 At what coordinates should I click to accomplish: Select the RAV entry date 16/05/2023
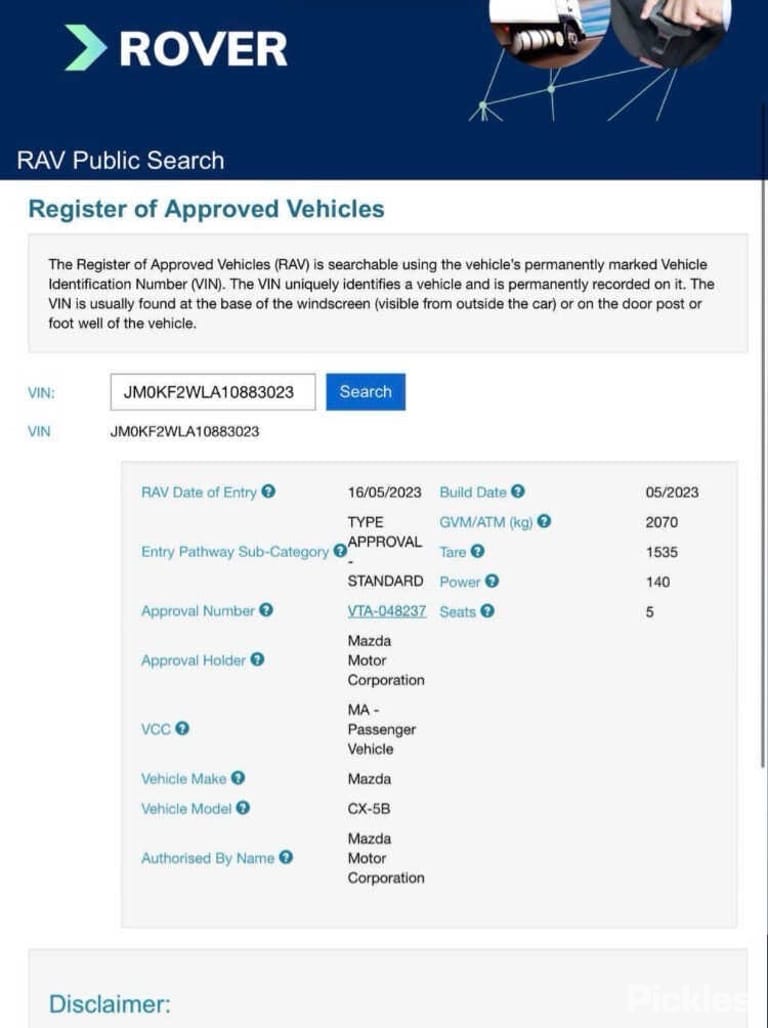(384, 492)
